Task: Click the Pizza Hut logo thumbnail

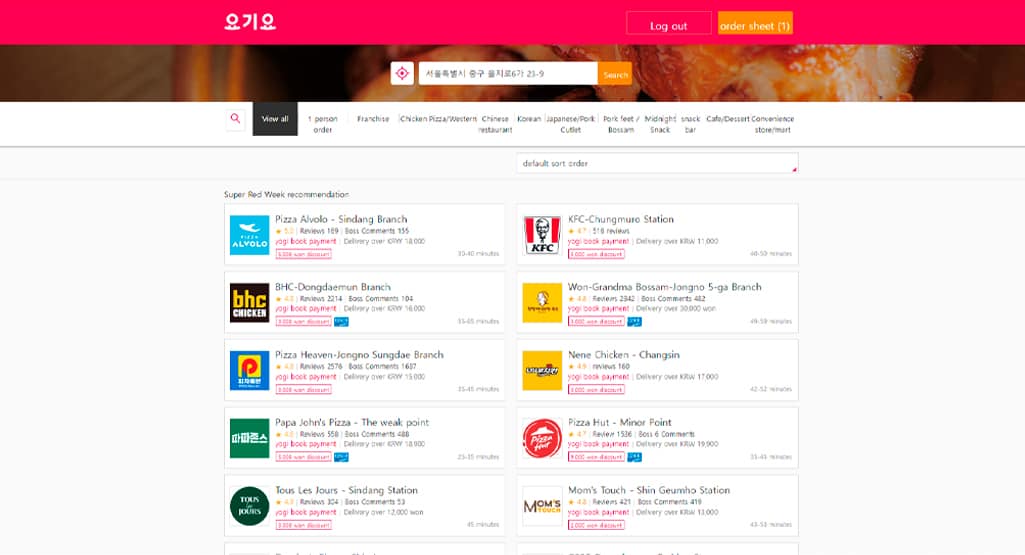Action: [x=542, y=438]
